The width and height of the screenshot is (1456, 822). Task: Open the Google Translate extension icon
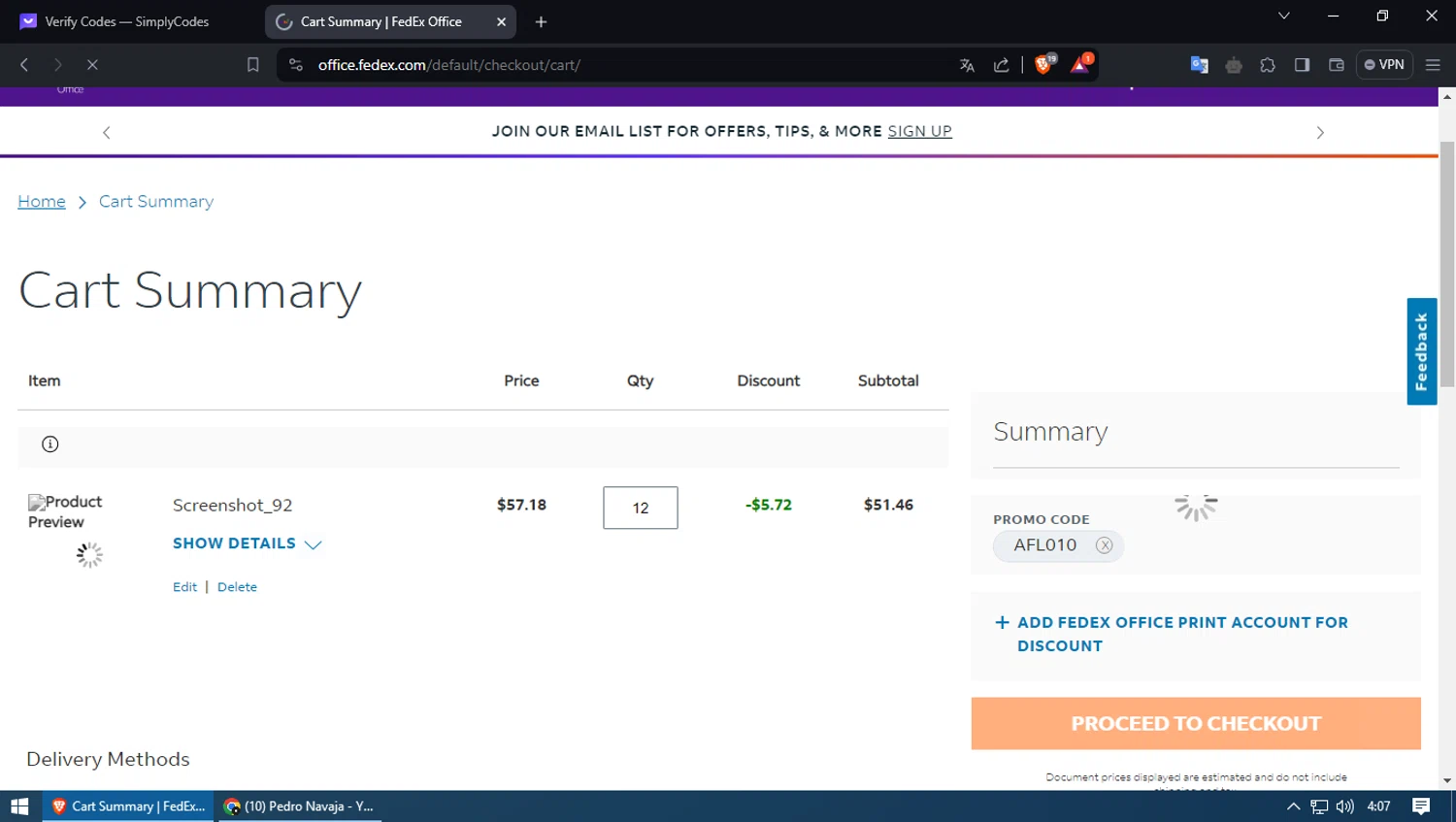click(1199, 65)
